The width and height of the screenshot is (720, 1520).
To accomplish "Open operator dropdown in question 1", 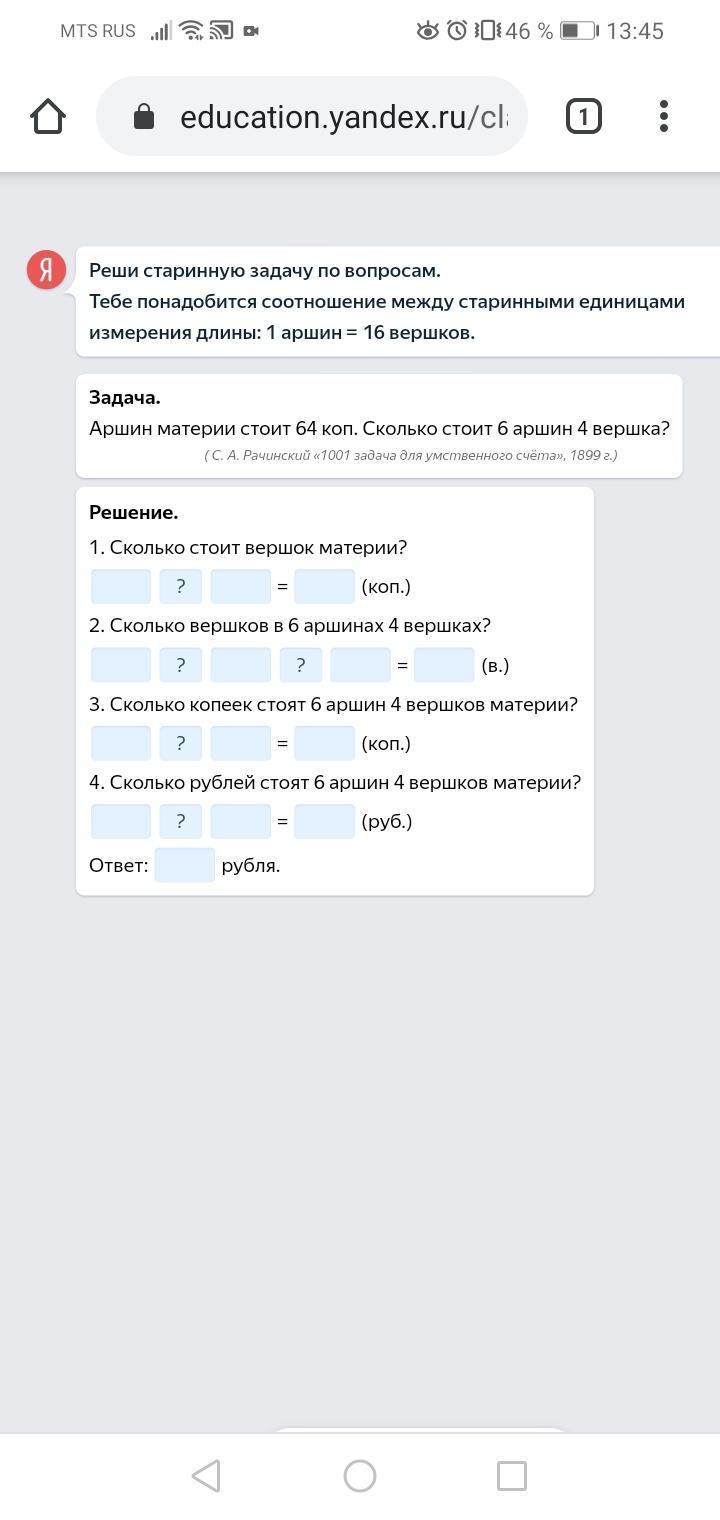I will [180, 587].
